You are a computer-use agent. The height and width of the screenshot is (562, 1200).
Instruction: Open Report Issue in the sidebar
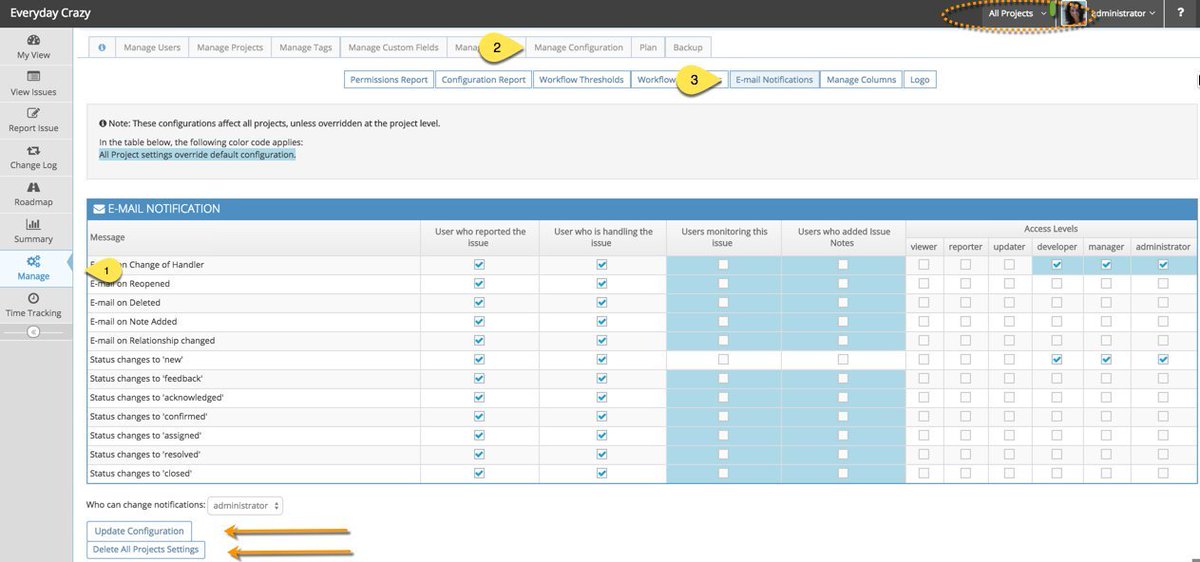coord(33,120)
